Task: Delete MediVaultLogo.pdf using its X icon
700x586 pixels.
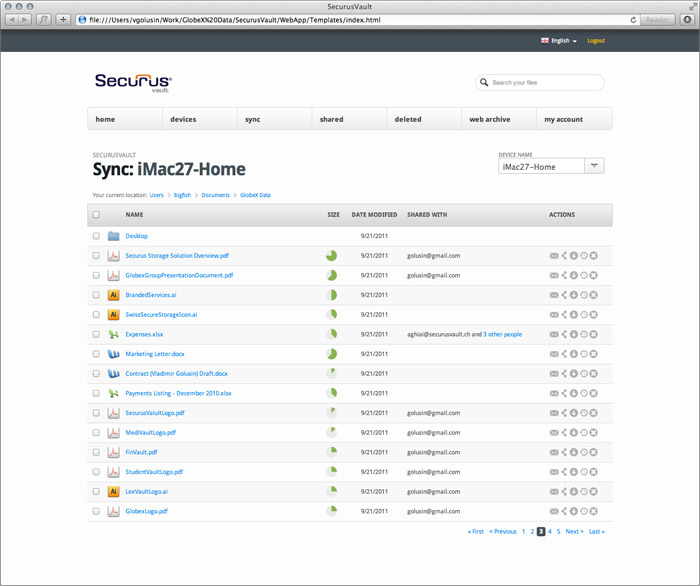Action: click(593, 432)
